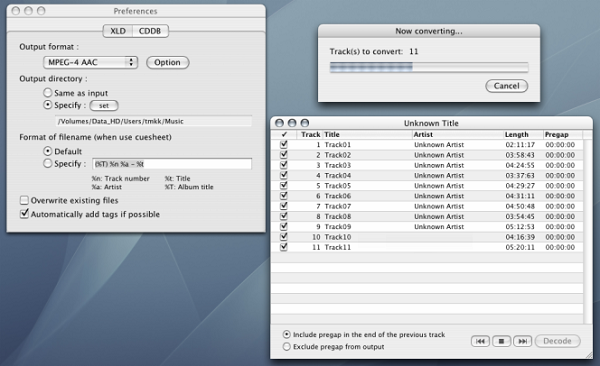This screenshot has width=600, height=366.
Task: Click length value 04:50:48
Action: pyautogui.click(x=520, y=206)
